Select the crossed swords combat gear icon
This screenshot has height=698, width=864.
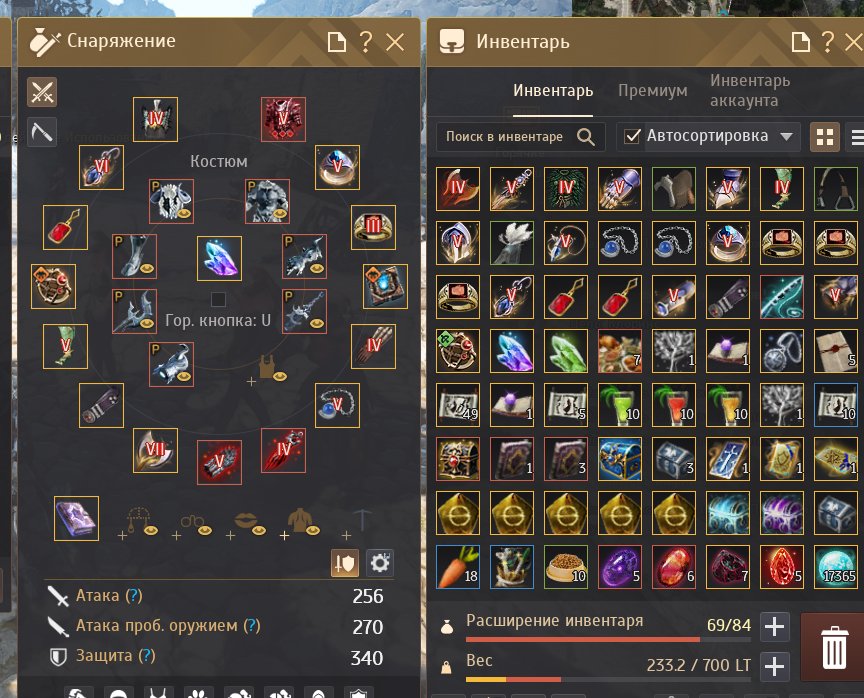click(x=42, y=92)
